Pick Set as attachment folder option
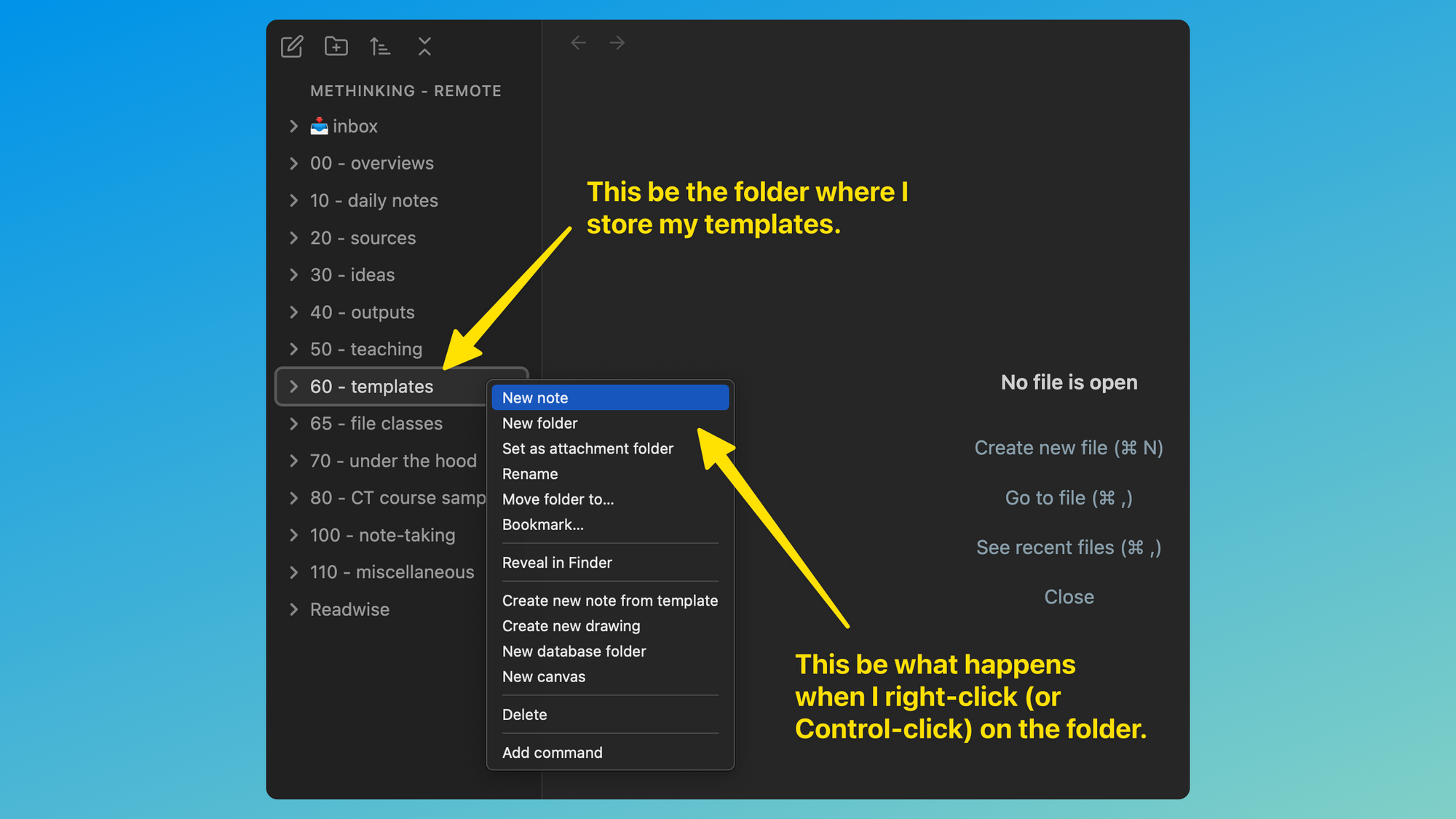 coord(587,448)
